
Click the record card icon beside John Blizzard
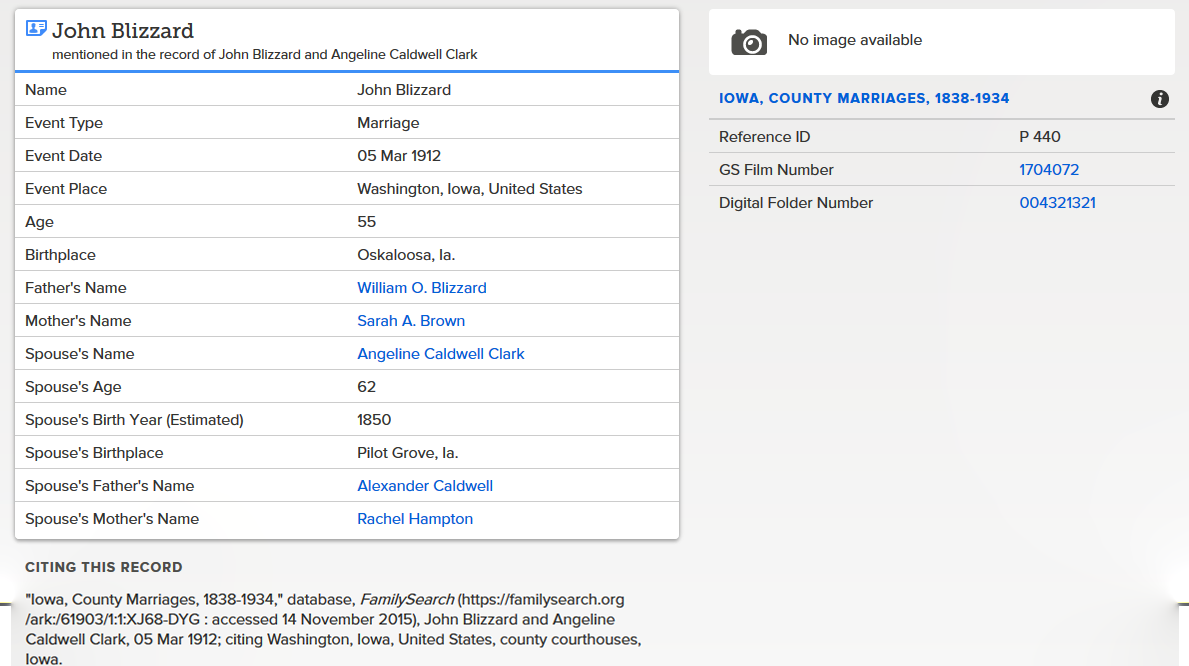(36, 29)
